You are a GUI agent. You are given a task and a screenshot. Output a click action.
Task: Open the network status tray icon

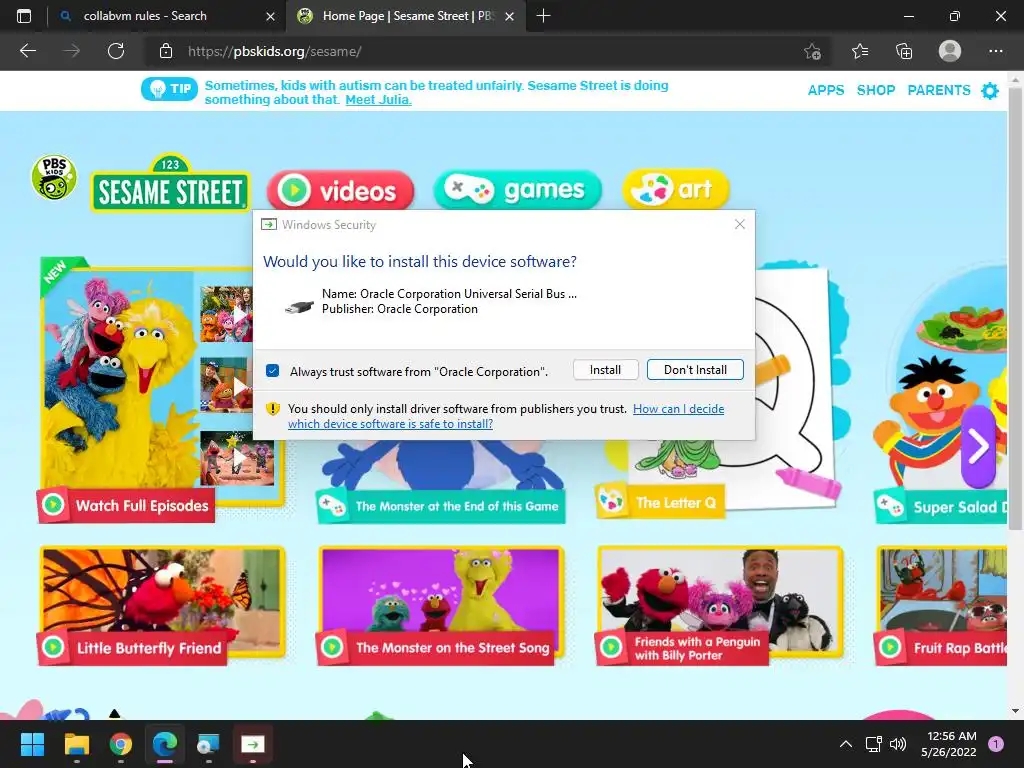pos(873,744)
